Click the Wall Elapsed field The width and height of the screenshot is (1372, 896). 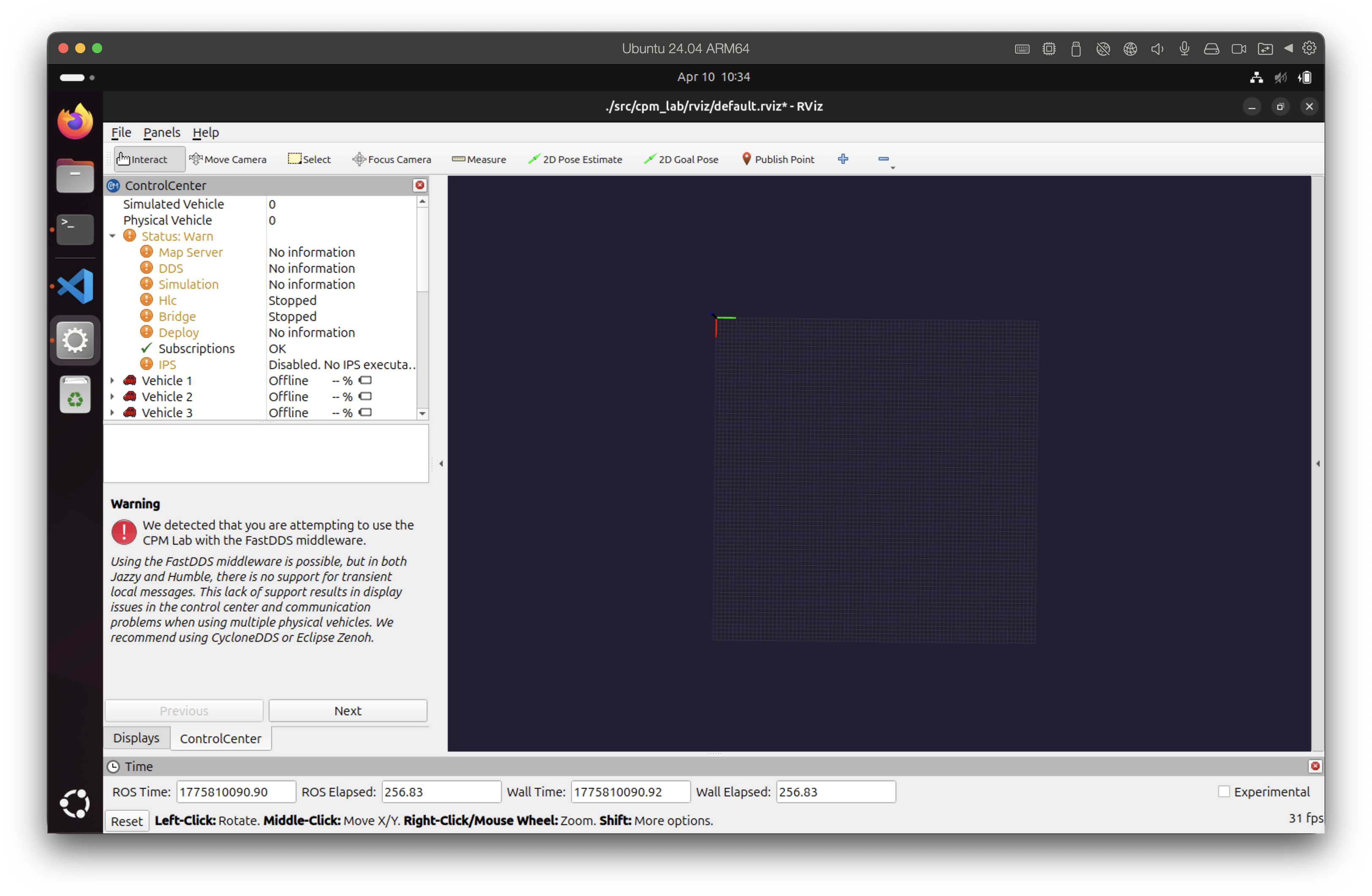836,792
